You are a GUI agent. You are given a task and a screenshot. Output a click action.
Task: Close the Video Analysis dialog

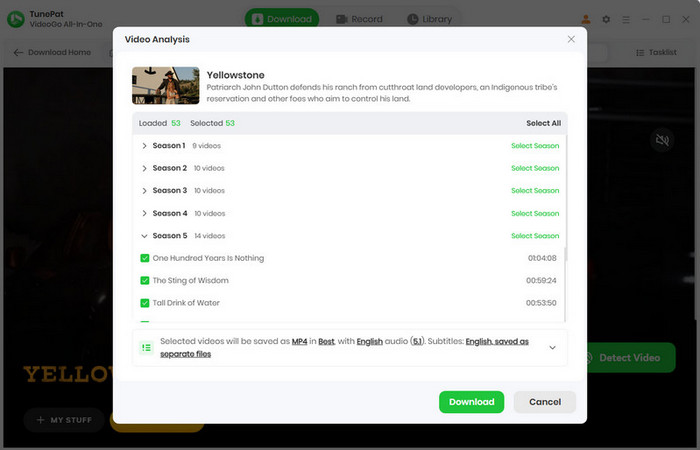coord(571,39)
